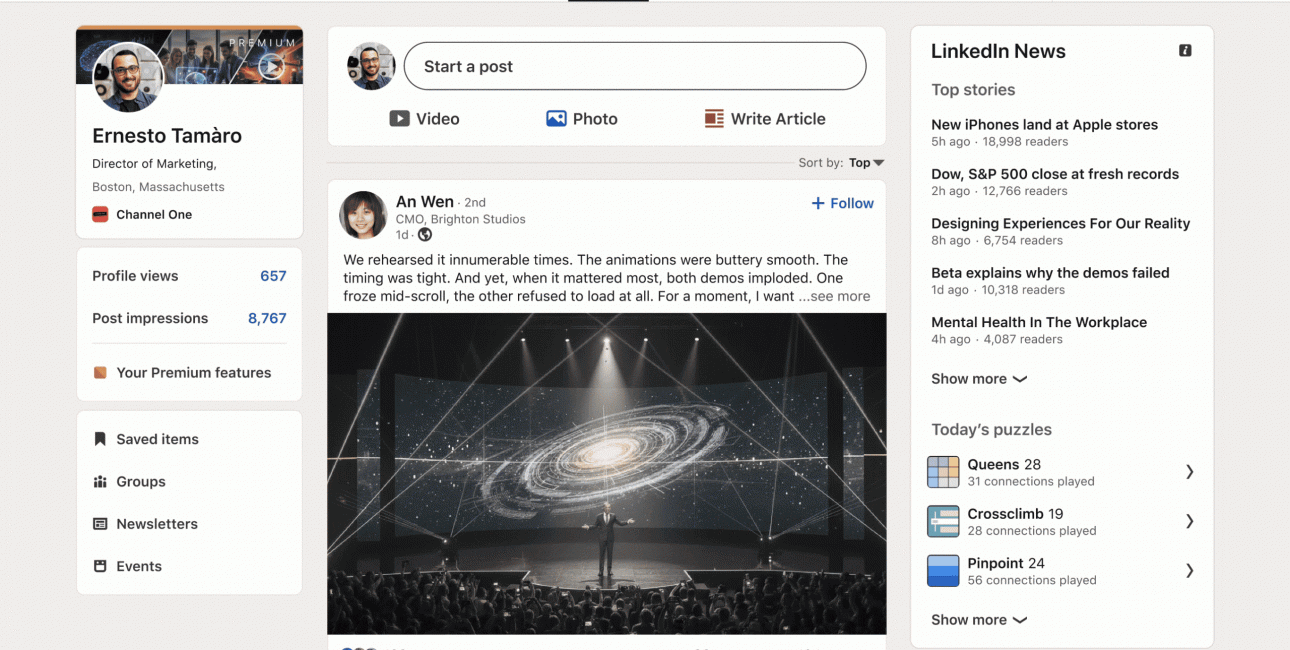
Task: Click the Start a post field
Action: point(635,66)
